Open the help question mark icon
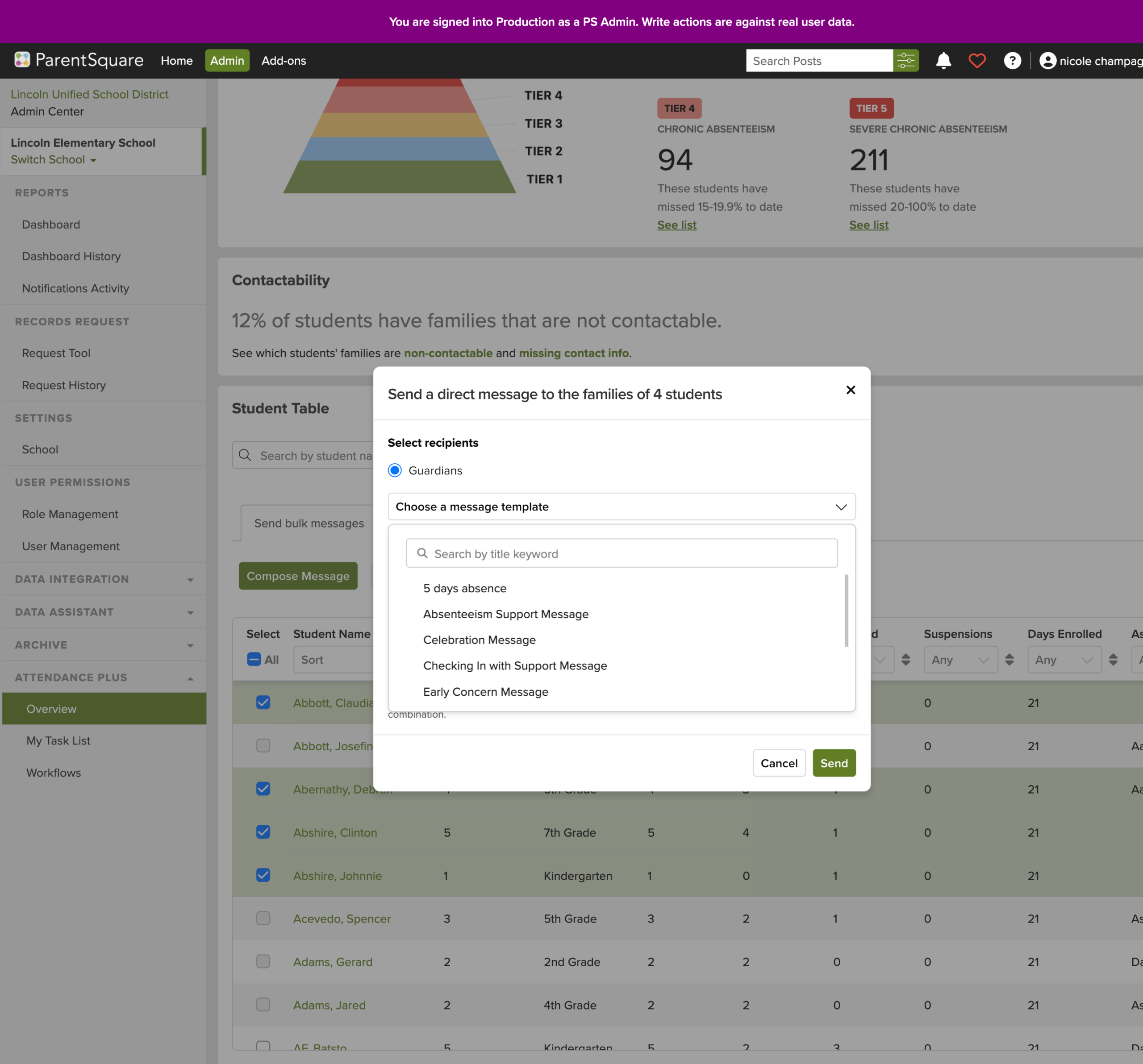This screenshot has width=1143, height=1064. (1013, 60)
